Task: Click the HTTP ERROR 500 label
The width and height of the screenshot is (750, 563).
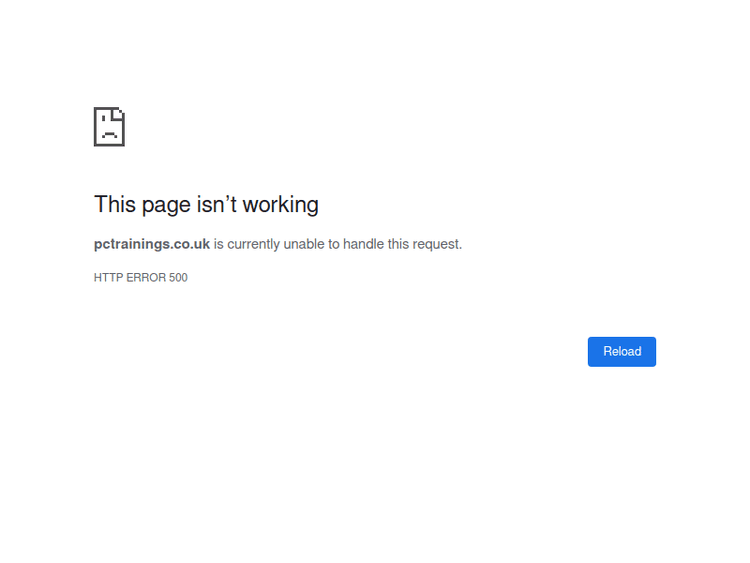Action: pyautogui.click(x=140, y=278)
